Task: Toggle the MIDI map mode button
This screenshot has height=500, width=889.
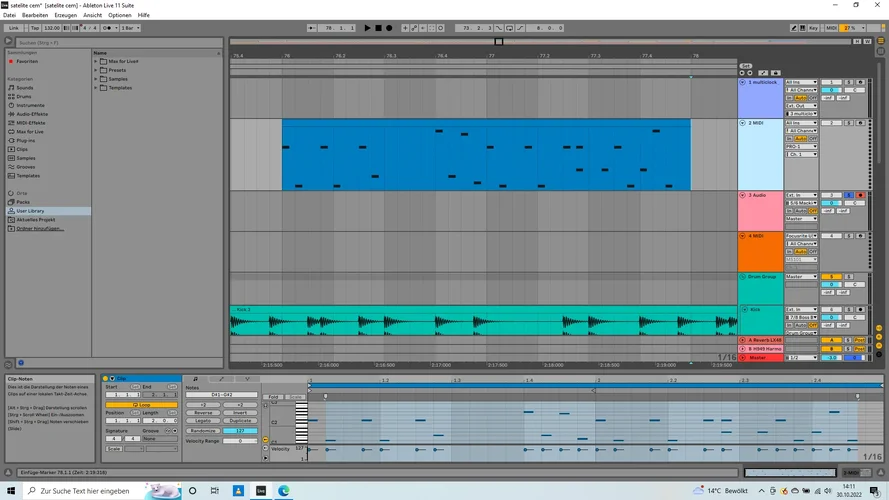Action: click(831, 28)
